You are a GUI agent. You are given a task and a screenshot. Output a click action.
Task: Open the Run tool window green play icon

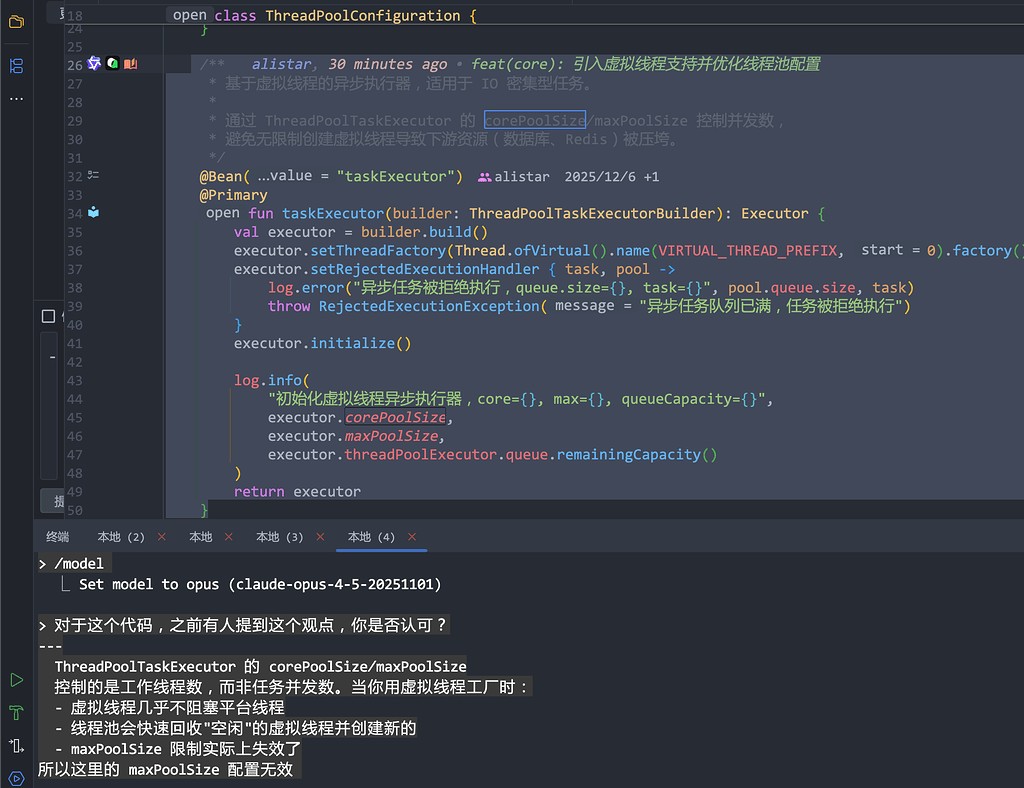16,680
